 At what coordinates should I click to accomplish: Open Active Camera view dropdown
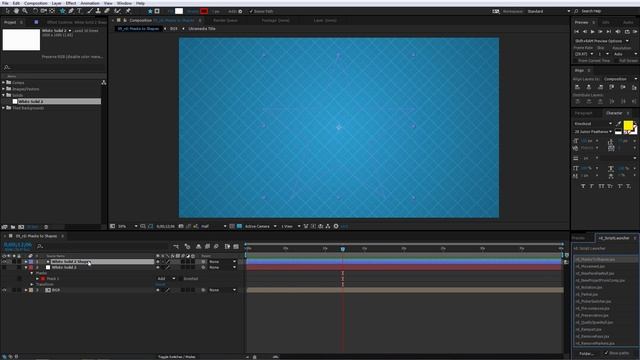pos(260,226)
